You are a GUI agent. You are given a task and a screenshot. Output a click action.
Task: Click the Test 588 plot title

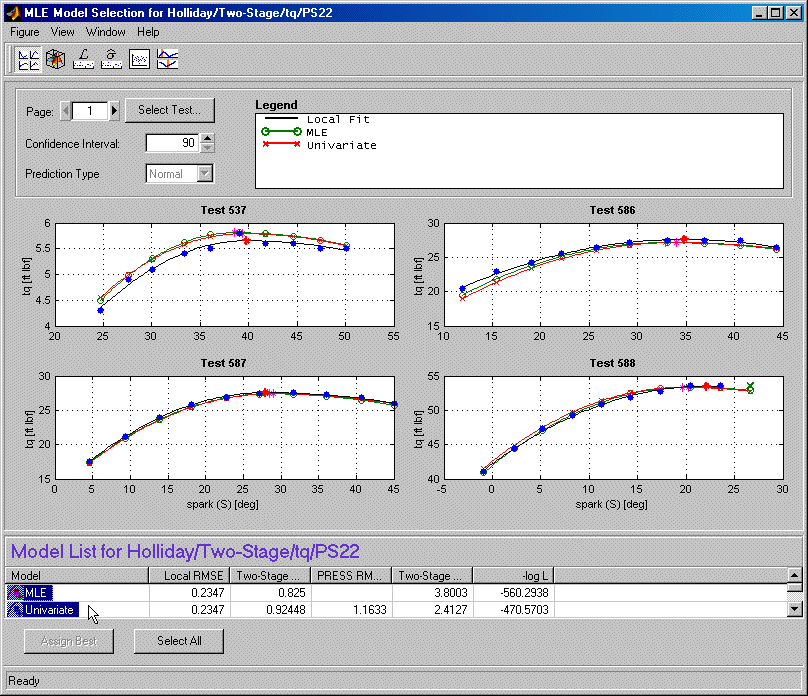pos(613,363)
